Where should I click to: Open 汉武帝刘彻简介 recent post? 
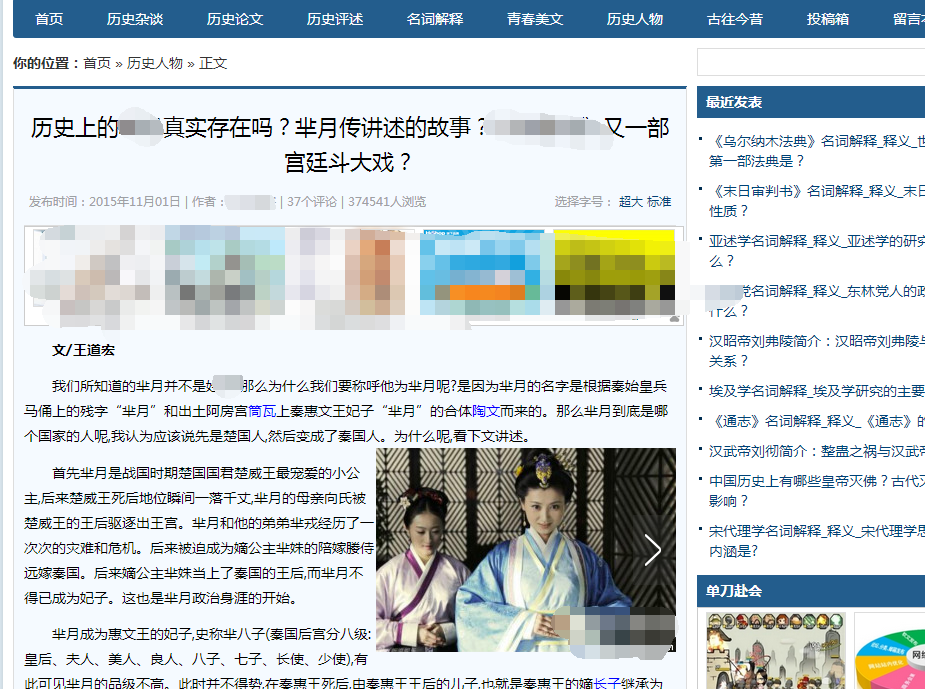(x=816, y=451)
